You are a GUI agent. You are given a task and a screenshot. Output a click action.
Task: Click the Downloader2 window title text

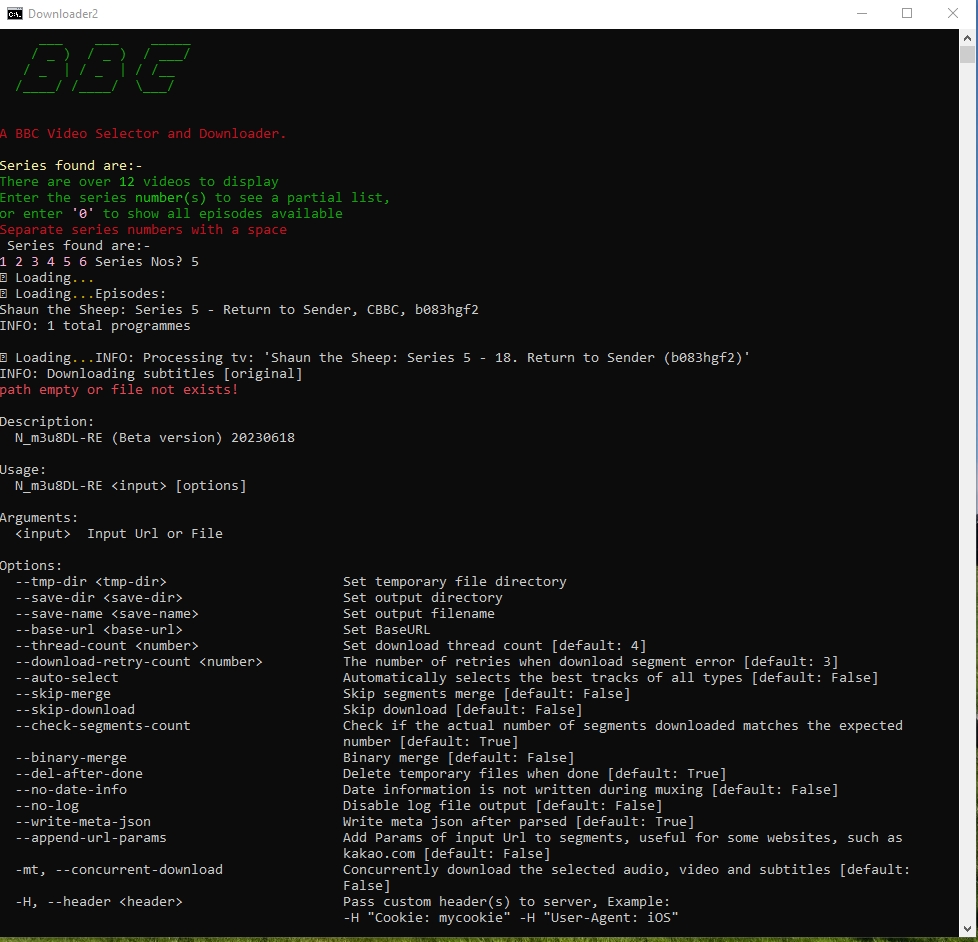(63, 14)
